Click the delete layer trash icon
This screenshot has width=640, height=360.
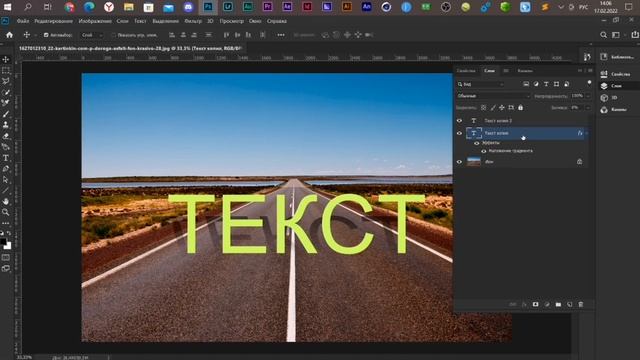click(x=581, y=304)
